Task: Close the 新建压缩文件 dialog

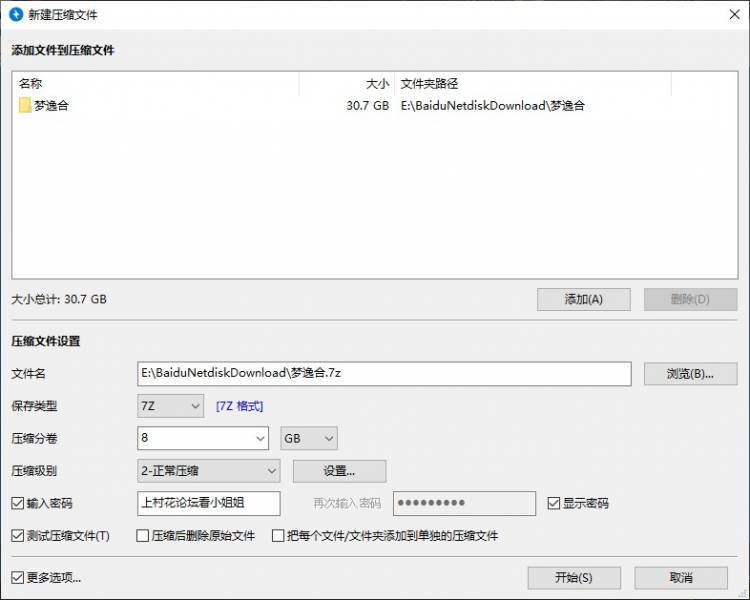Action: [735, 14]
